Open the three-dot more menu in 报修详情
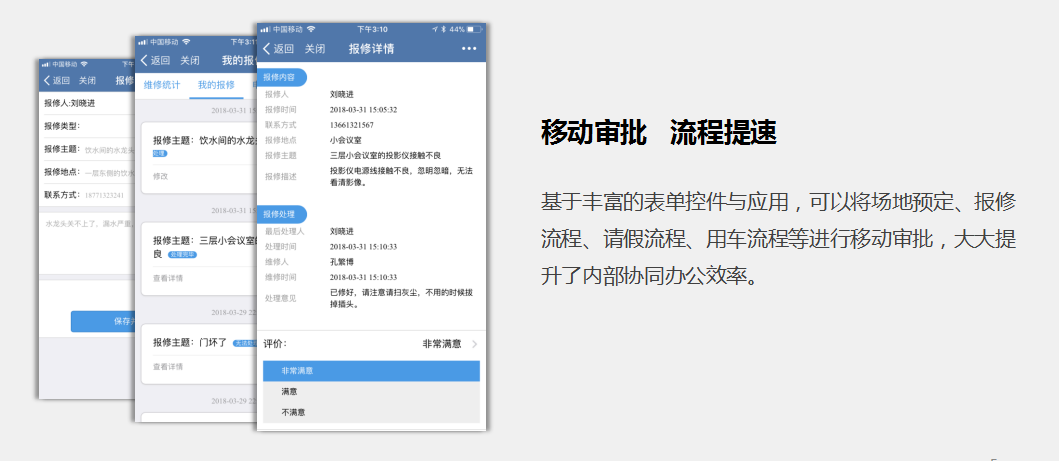 tap(469, 49)
